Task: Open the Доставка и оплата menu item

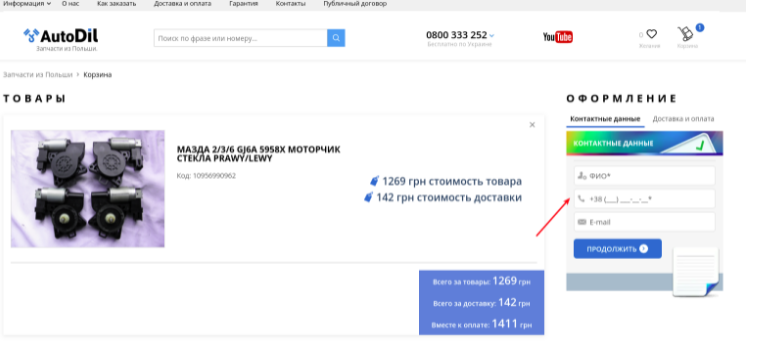Action: coord(183,3)
